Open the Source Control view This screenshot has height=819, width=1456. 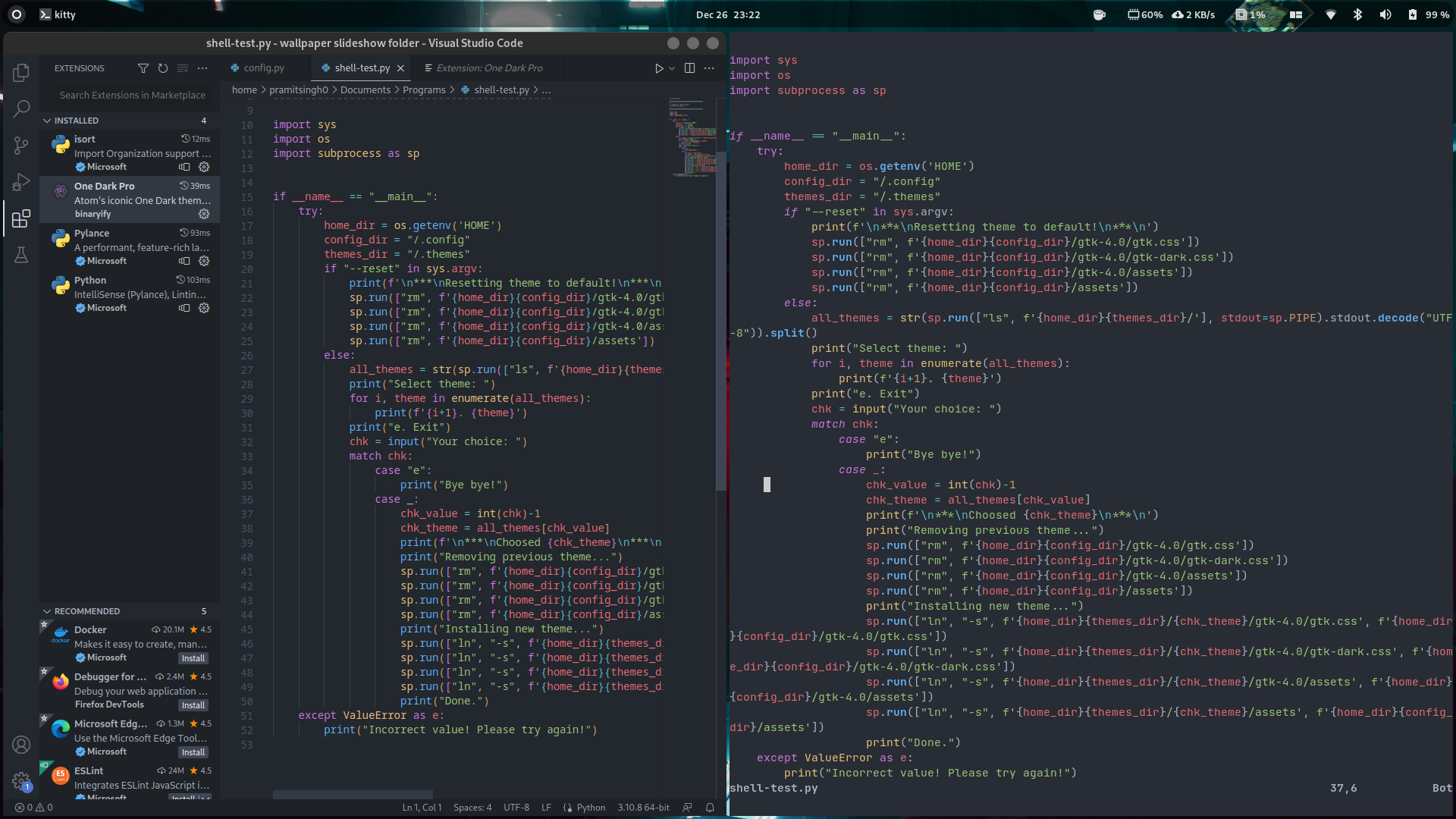(20, 146)
